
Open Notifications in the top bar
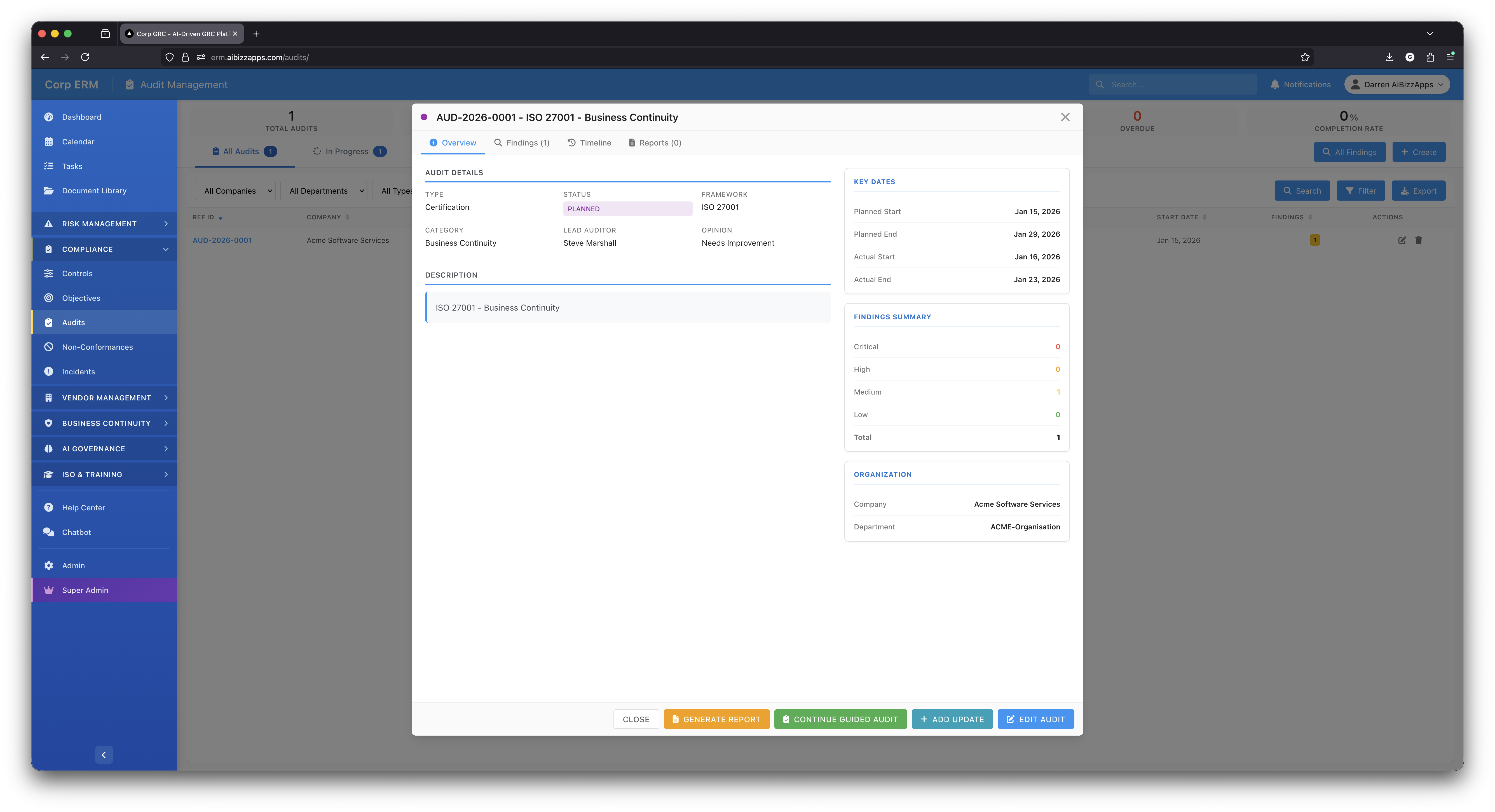1299,84
